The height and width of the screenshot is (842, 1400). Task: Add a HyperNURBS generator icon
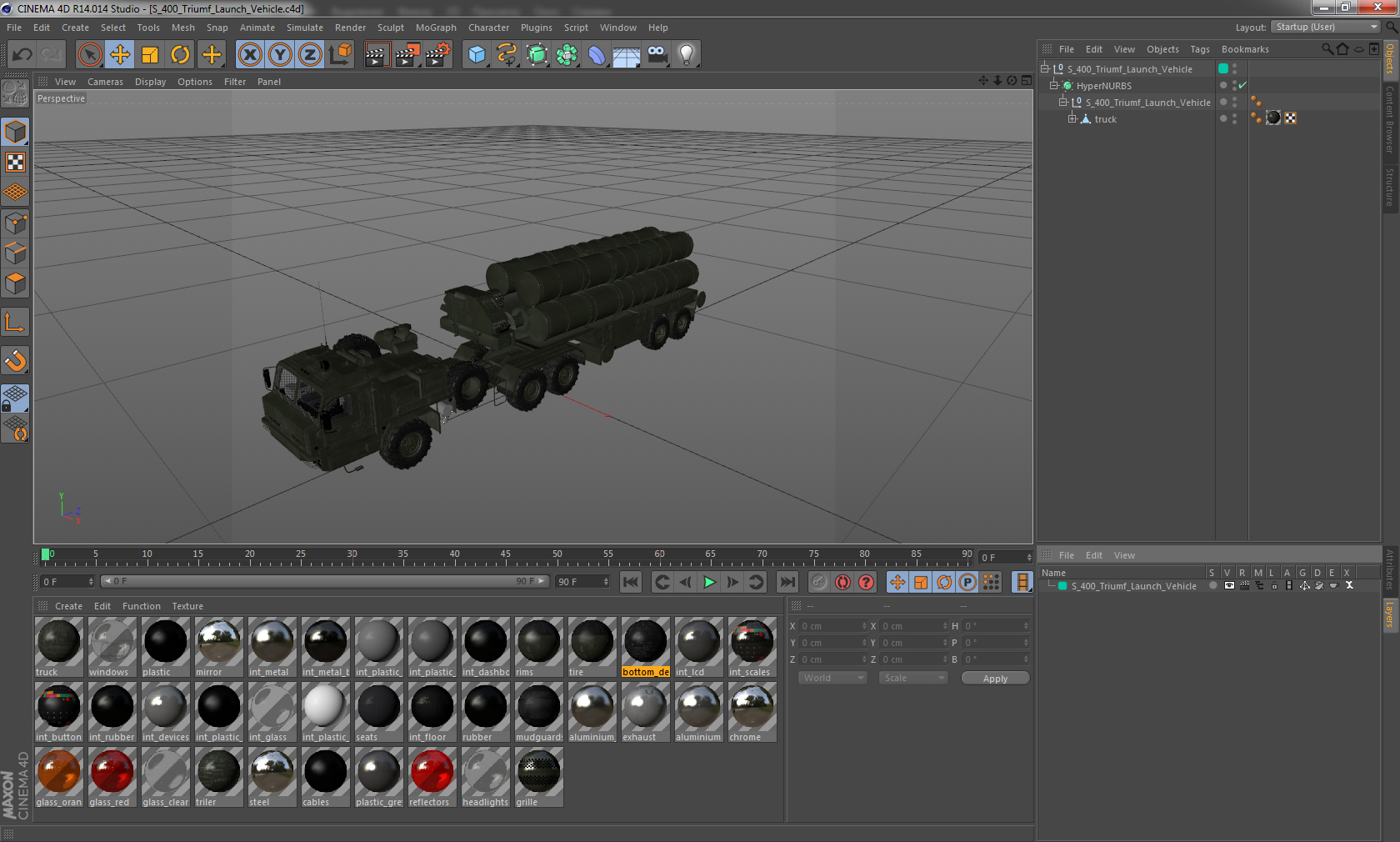click(x=537, y=55)
